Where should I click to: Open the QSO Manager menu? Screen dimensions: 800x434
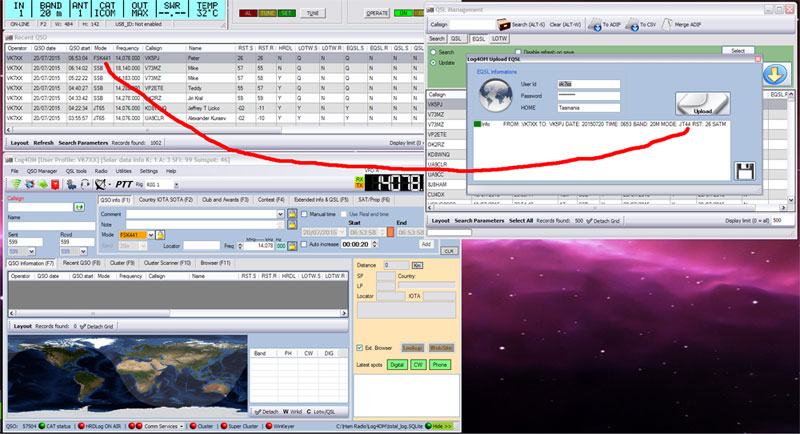[42, 171]
